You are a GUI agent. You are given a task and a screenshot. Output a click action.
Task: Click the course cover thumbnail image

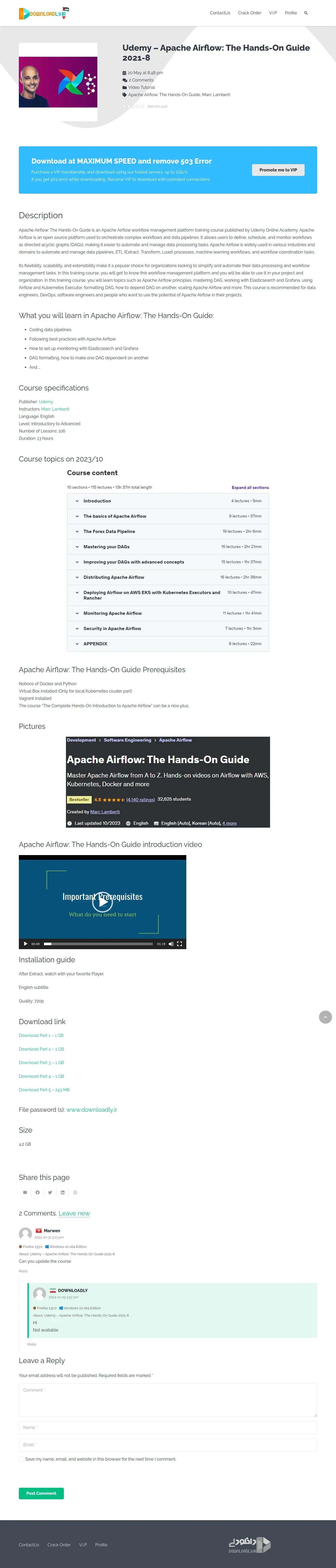tap(58, 82)
